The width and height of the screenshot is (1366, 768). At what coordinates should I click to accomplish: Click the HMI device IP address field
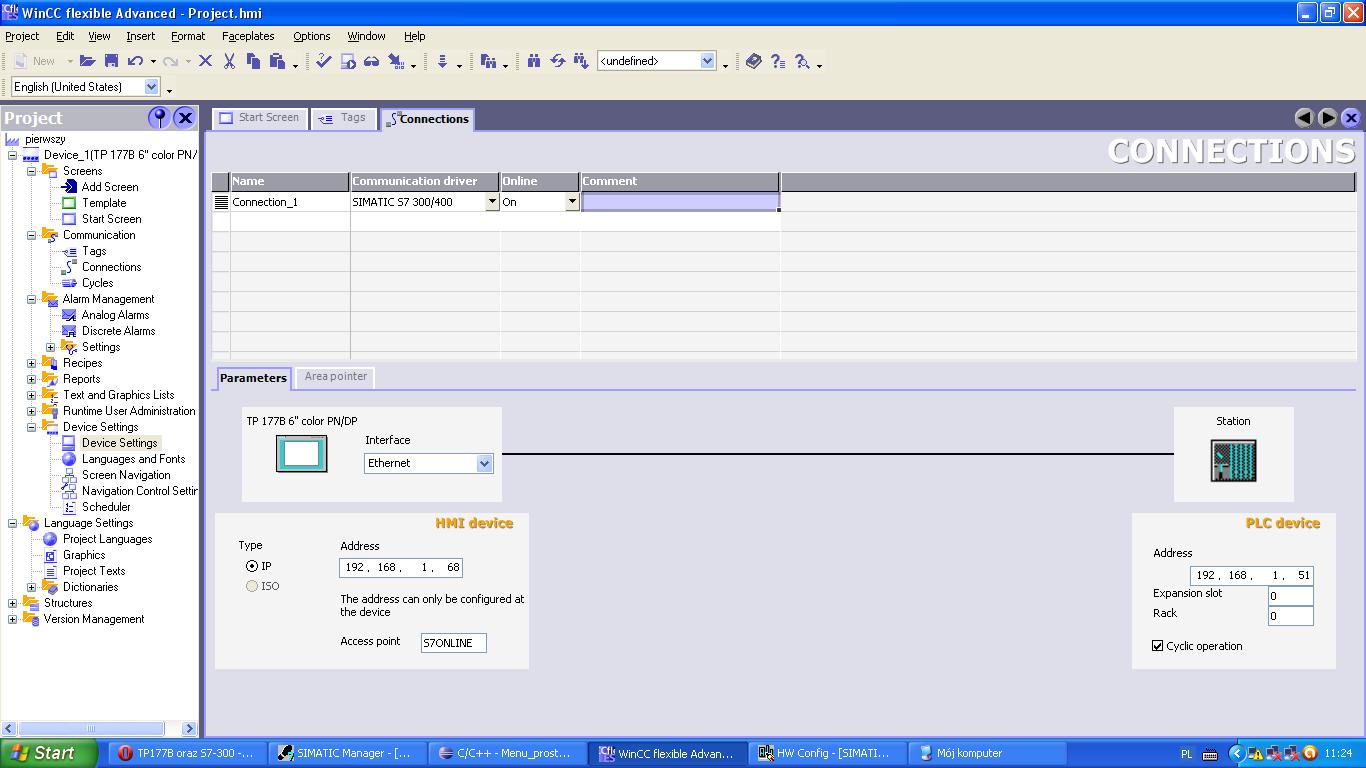401,567
